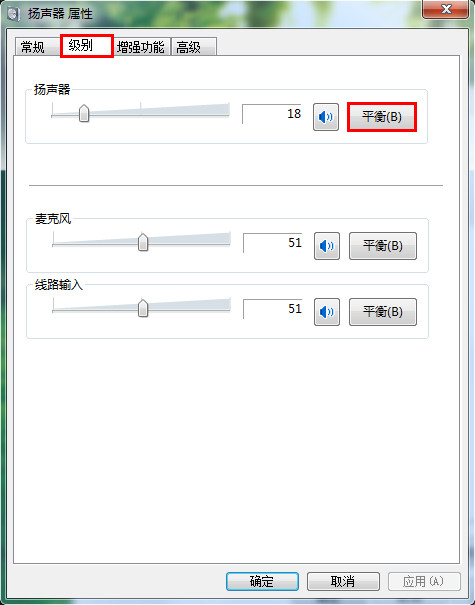This screenshot has height=605, width=475.
Task: Open 平衡(B) for 线路输入
Action: (x=383, y=312)
